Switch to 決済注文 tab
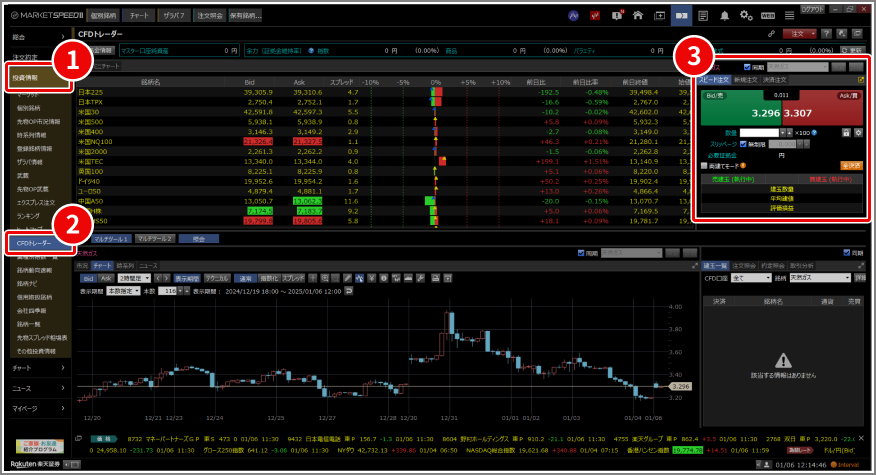Screen dimensions: 876x475 (x=774, y=80)
